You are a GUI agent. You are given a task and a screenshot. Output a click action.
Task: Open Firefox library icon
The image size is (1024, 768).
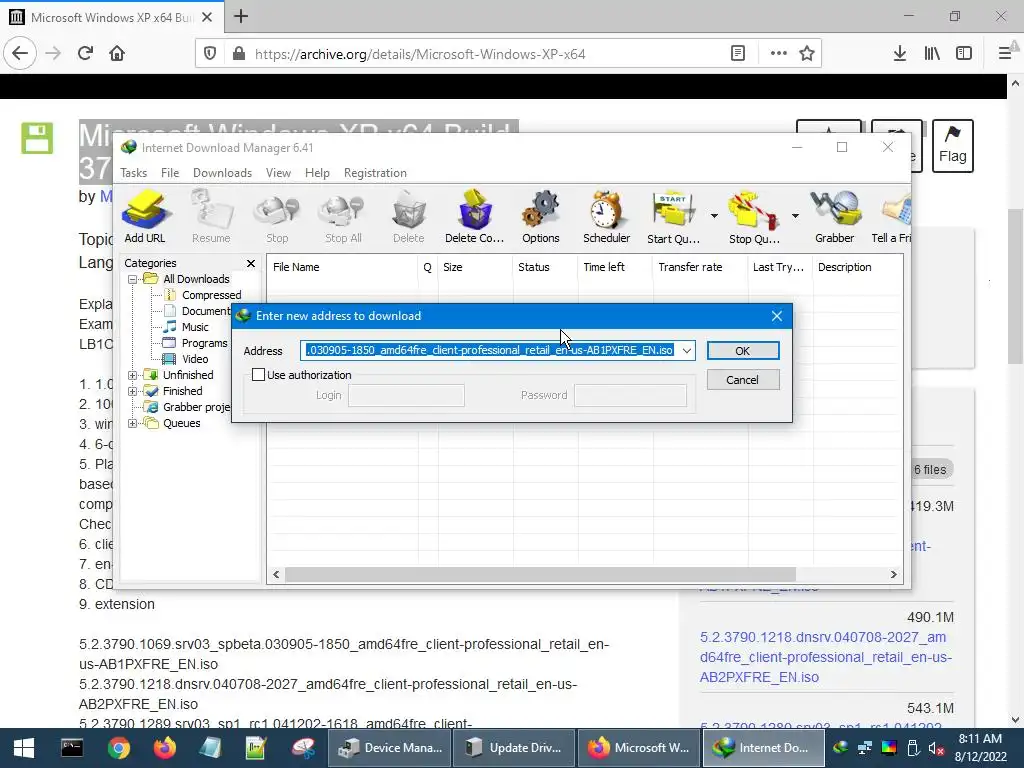pyautogui.click(x=932, y=53)
